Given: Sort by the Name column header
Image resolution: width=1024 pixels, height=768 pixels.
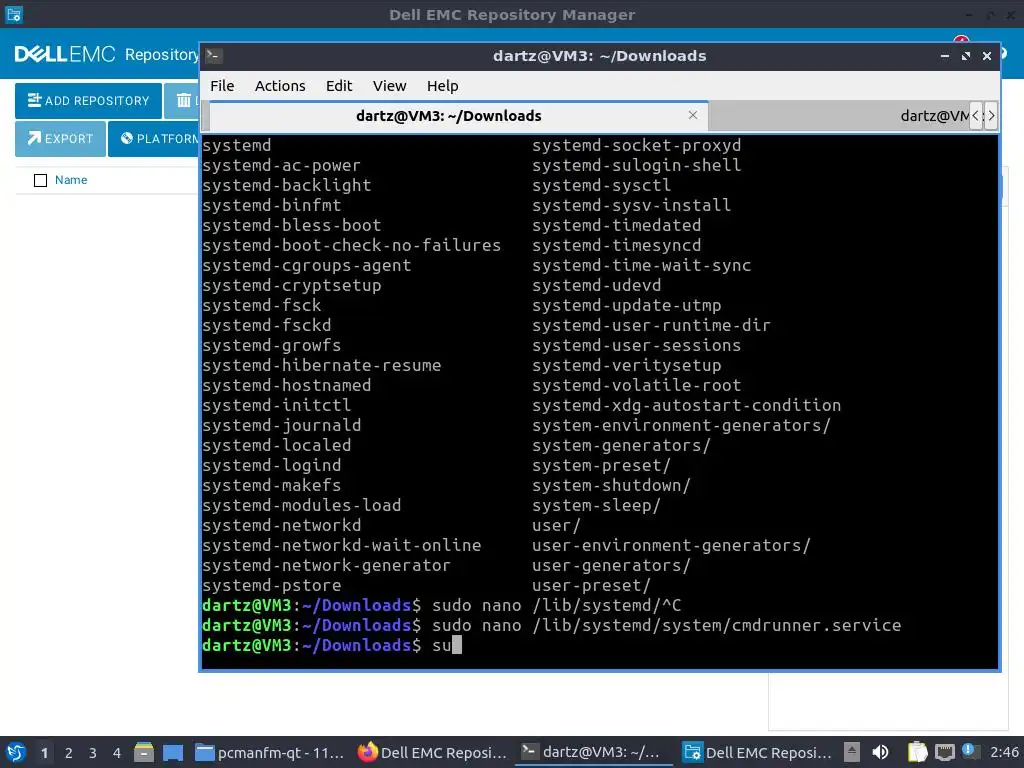Looking at the screenshot, I should 71,180.
